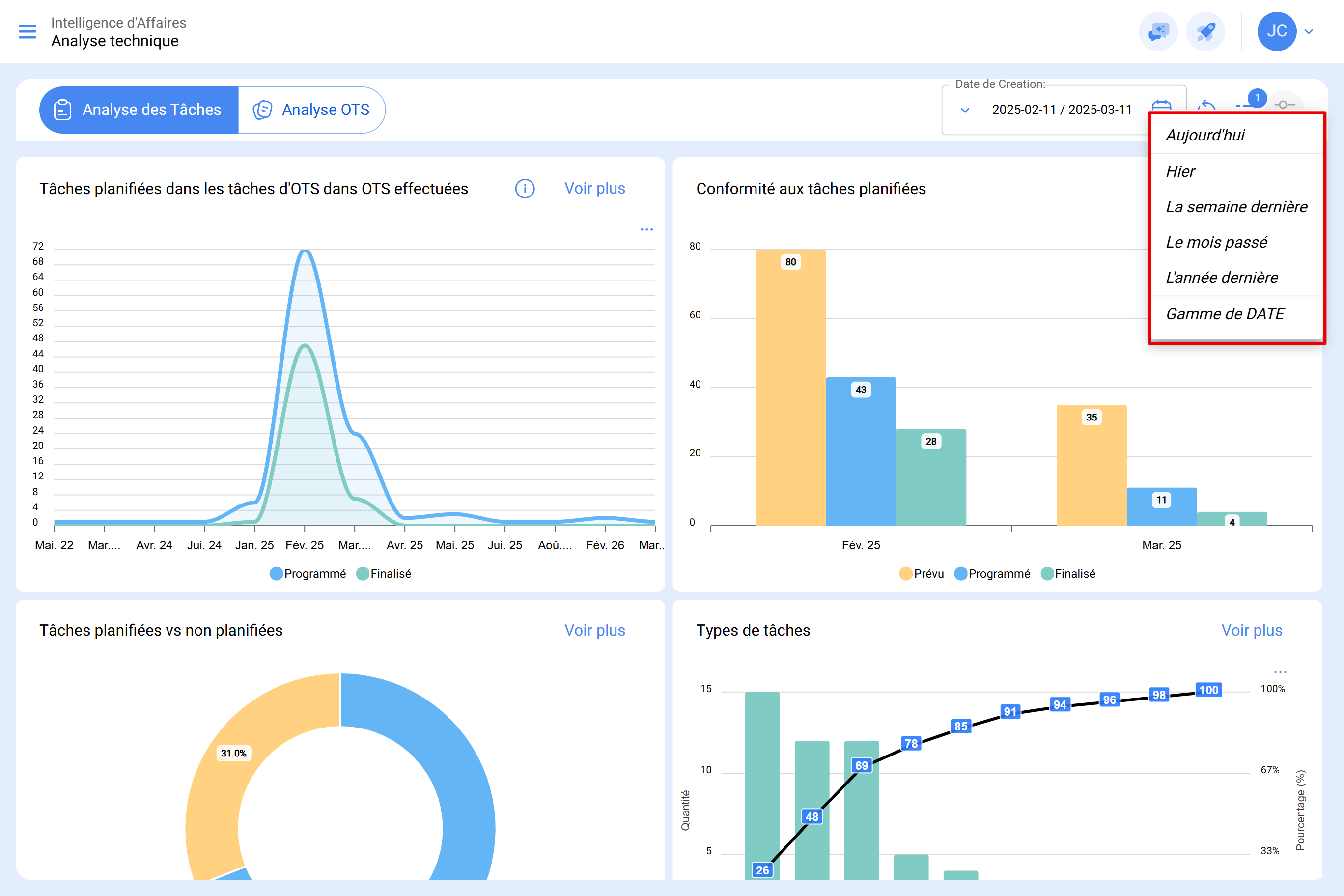
Task: Click the Fév. 25 Prévu bar labeled 80
Action: [x=790, y=388]
